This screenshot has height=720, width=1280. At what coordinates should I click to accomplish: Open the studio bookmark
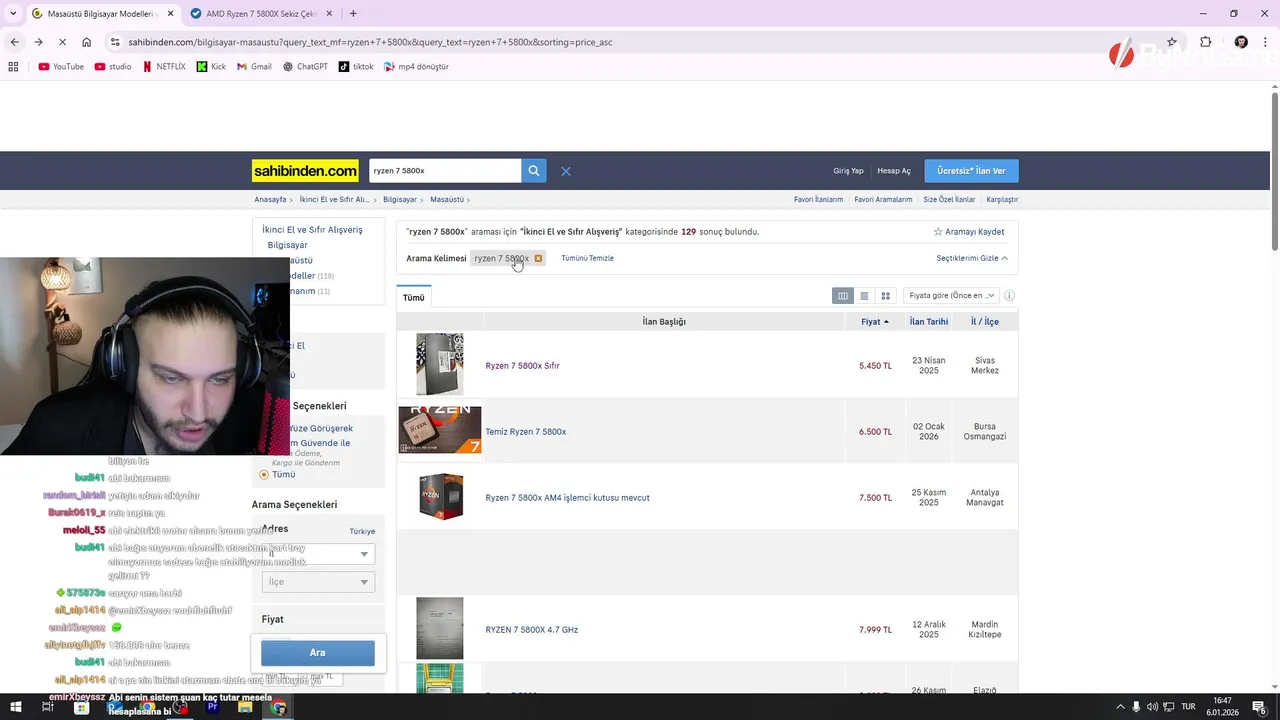[x=113, y=67]
